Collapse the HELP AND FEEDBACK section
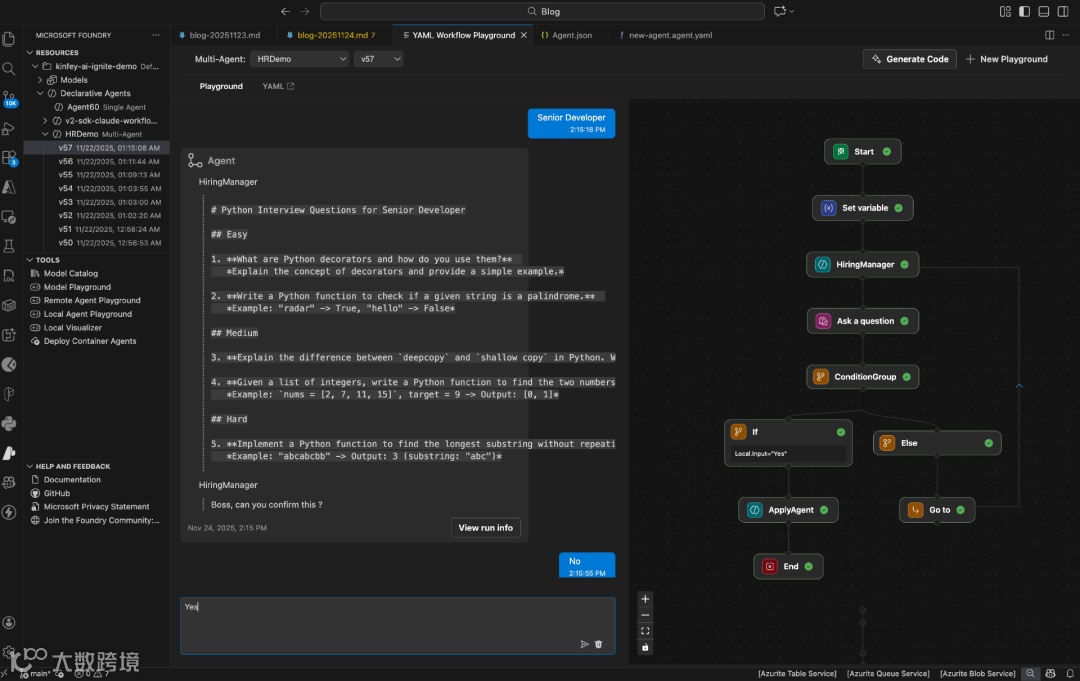The height and width of the screenshot is (681, 1080). point(30,466)
